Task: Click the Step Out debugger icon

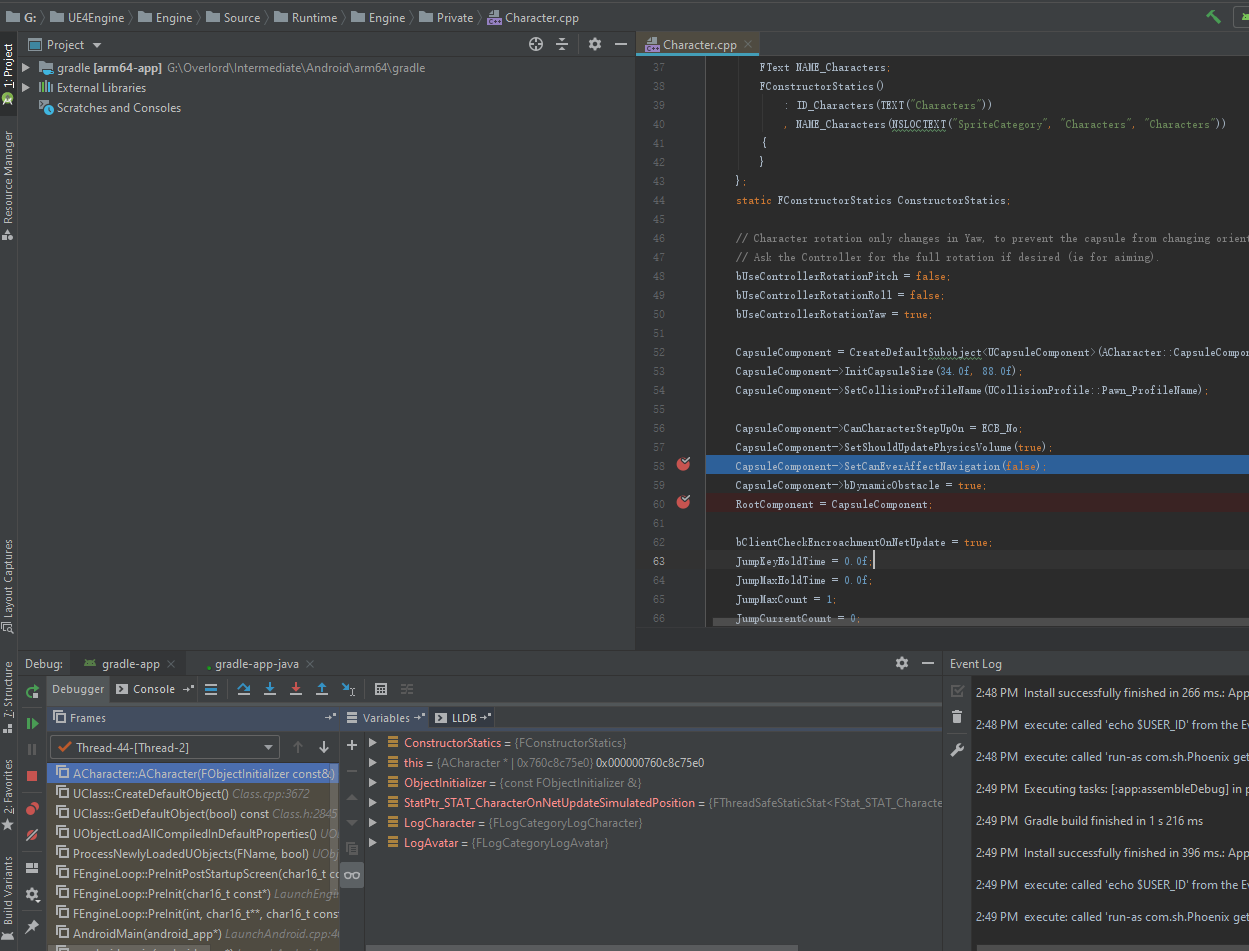Action: pos(322,689)
